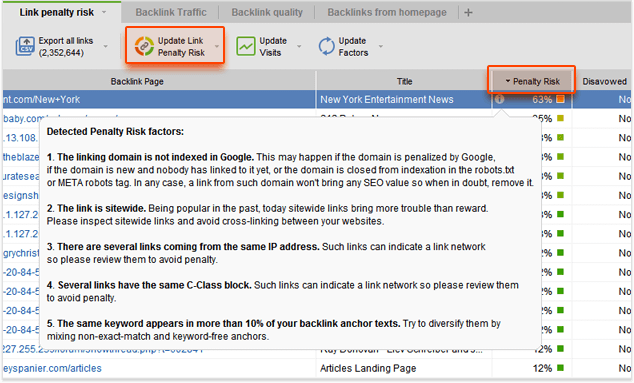This screenshot has width=634, height=383.
Task: Click the Update Link Penalty Risk label
Action: (x=181, y=47)
